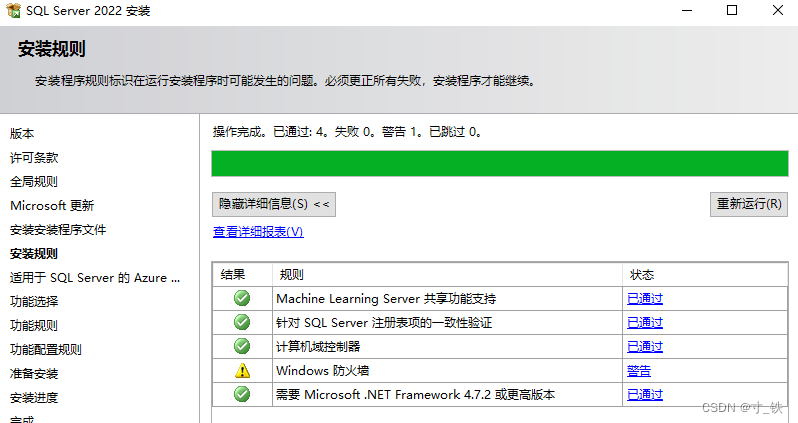Open the 警告 link for Windows 防火墙
798x423 pixels.
[x=639, y=371]
